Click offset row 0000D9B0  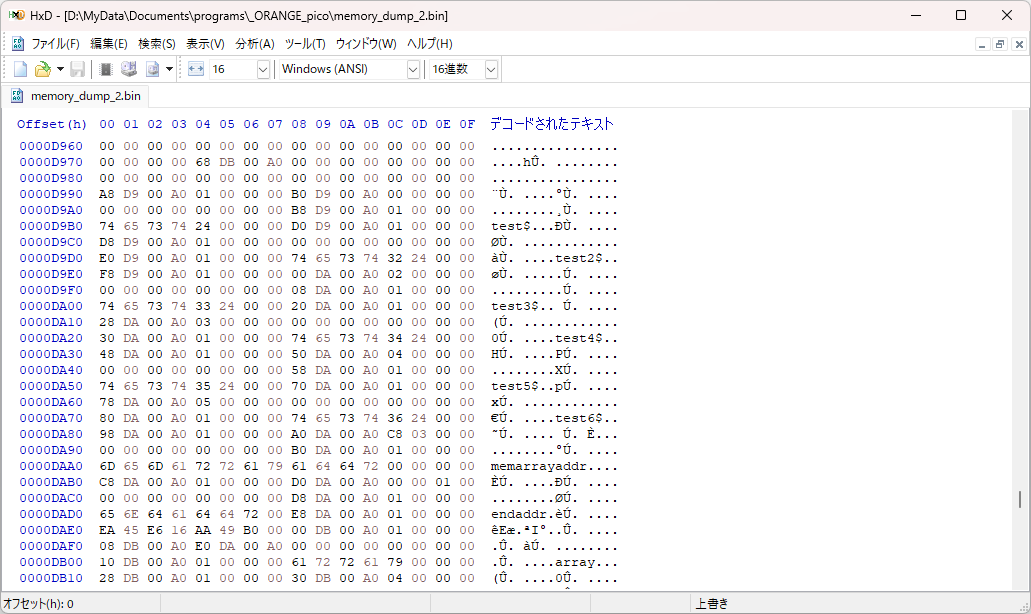pos(51,226)
